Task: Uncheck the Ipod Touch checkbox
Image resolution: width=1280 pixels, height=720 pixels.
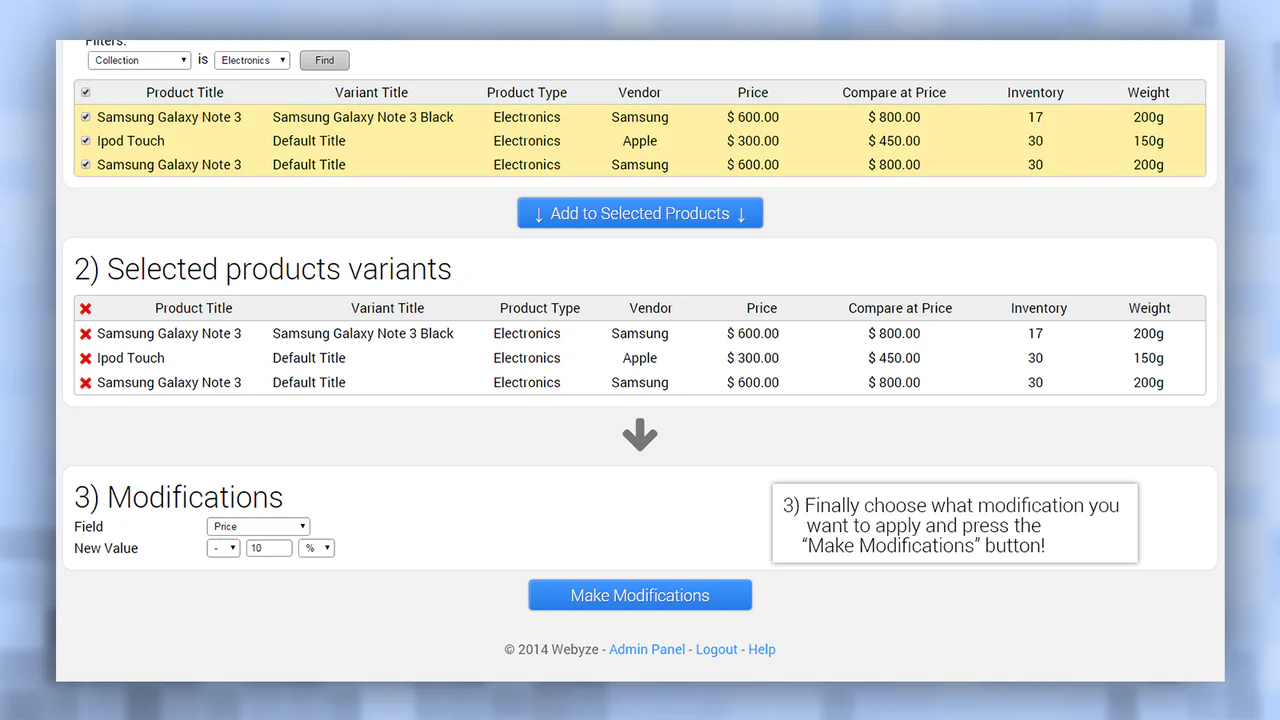Action: point(86,141)
